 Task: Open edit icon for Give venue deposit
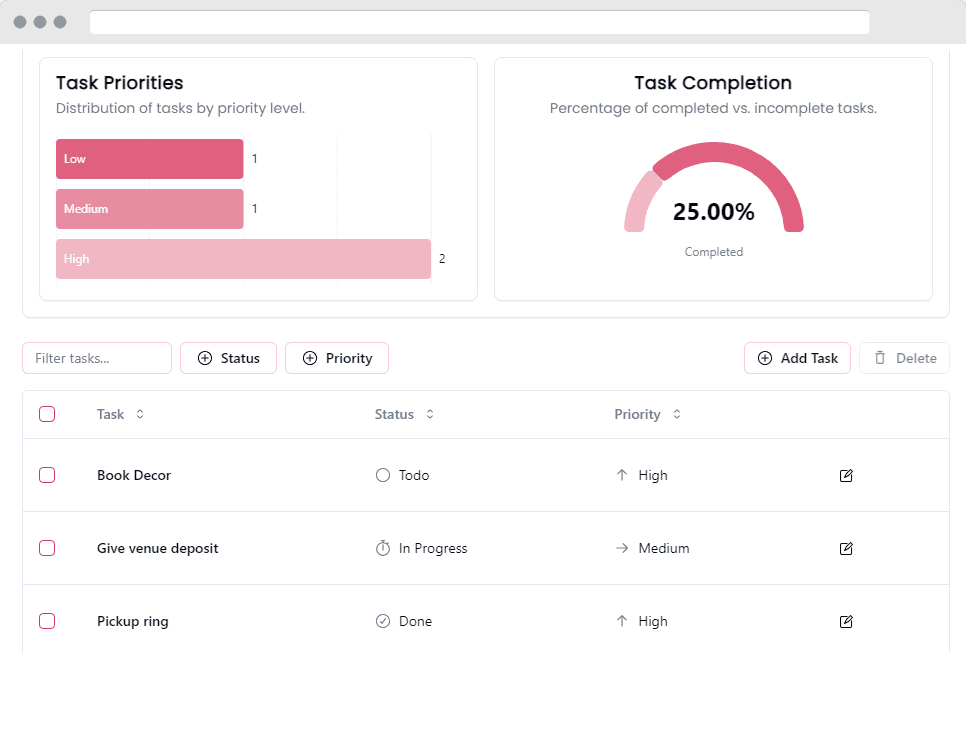(846, 548)
